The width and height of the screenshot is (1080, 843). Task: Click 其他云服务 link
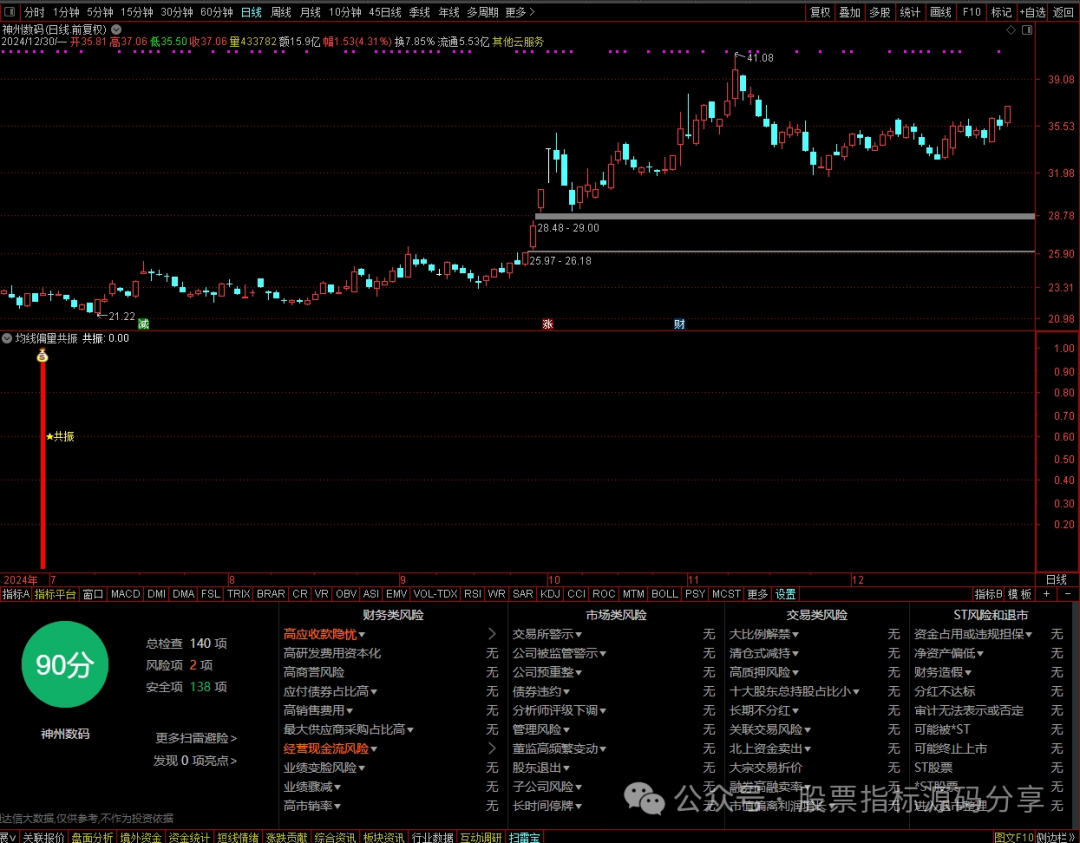[517, 42]
